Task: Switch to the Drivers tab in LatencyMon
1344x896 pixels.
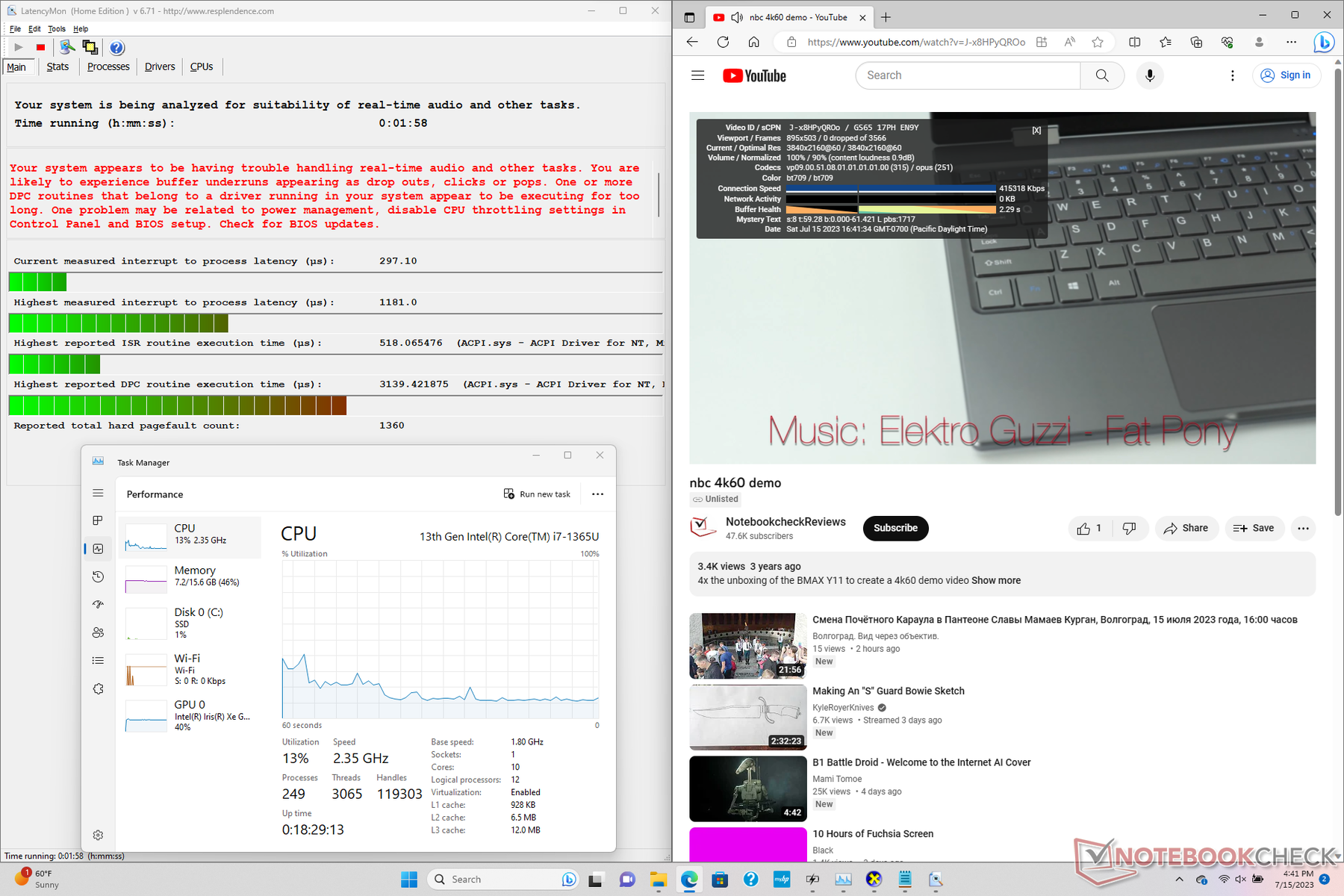Action: click(x=160, y=66)
